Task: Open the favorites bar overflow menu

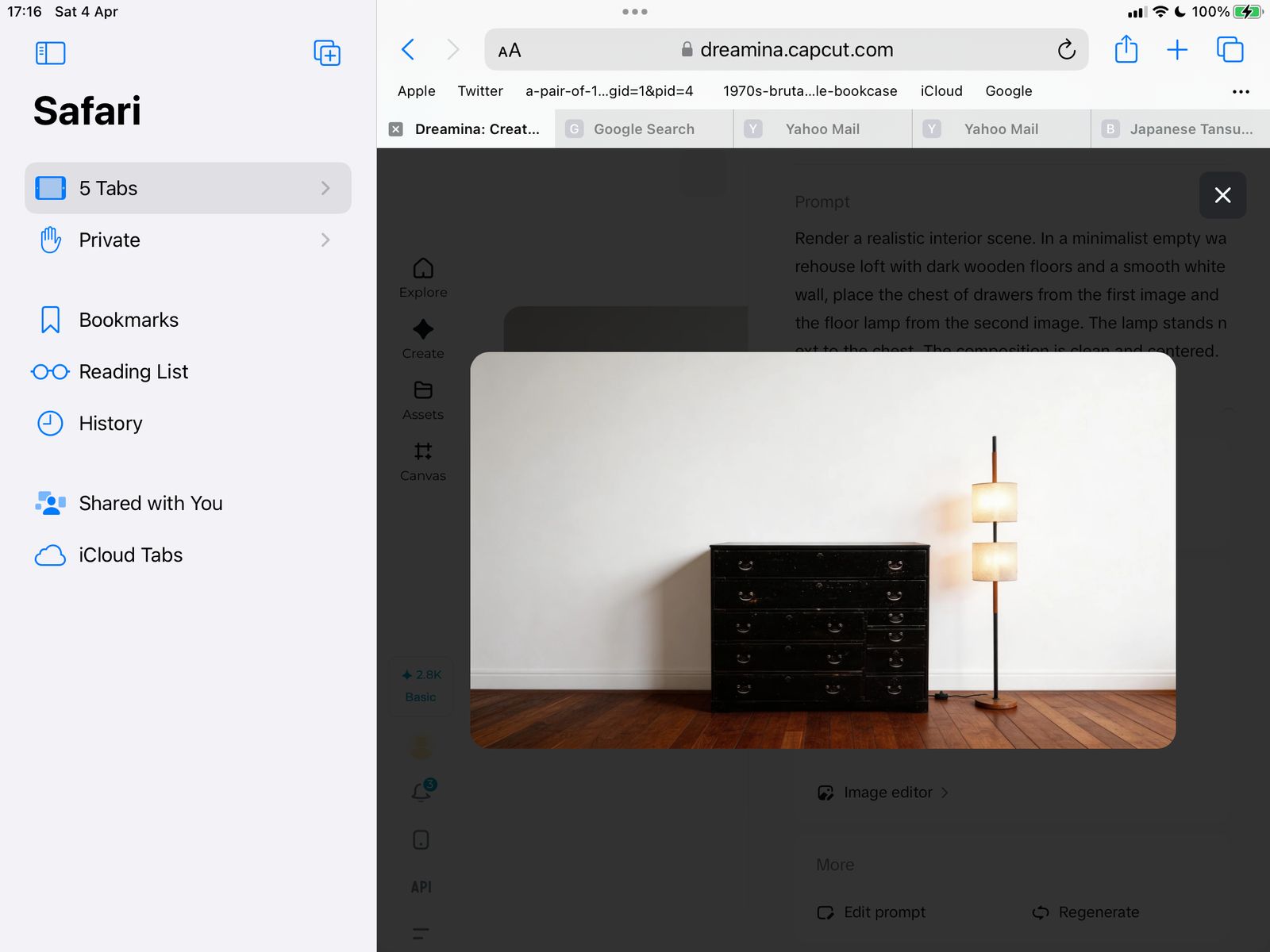Action: 1241,92
